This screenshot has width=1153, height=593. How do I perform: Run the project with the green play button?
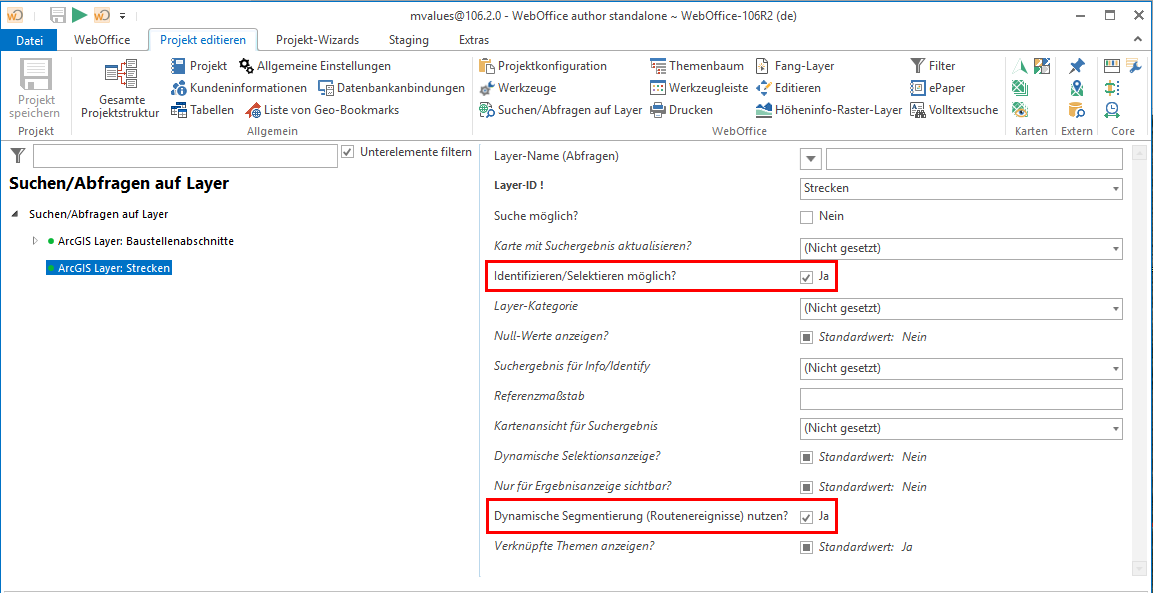tap(79, 15)
